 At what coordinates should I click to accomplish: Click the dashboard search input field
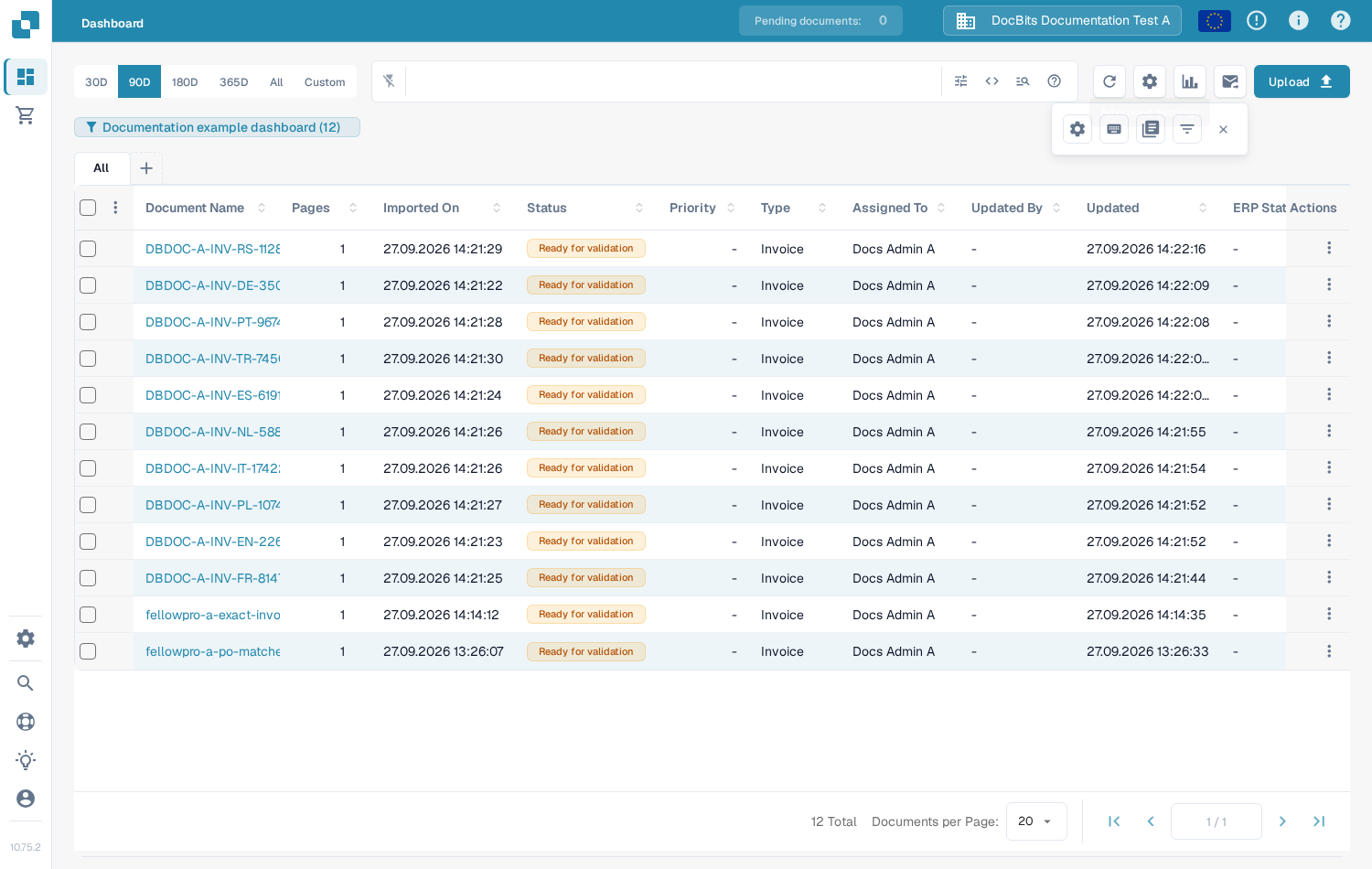pos(673,81)
